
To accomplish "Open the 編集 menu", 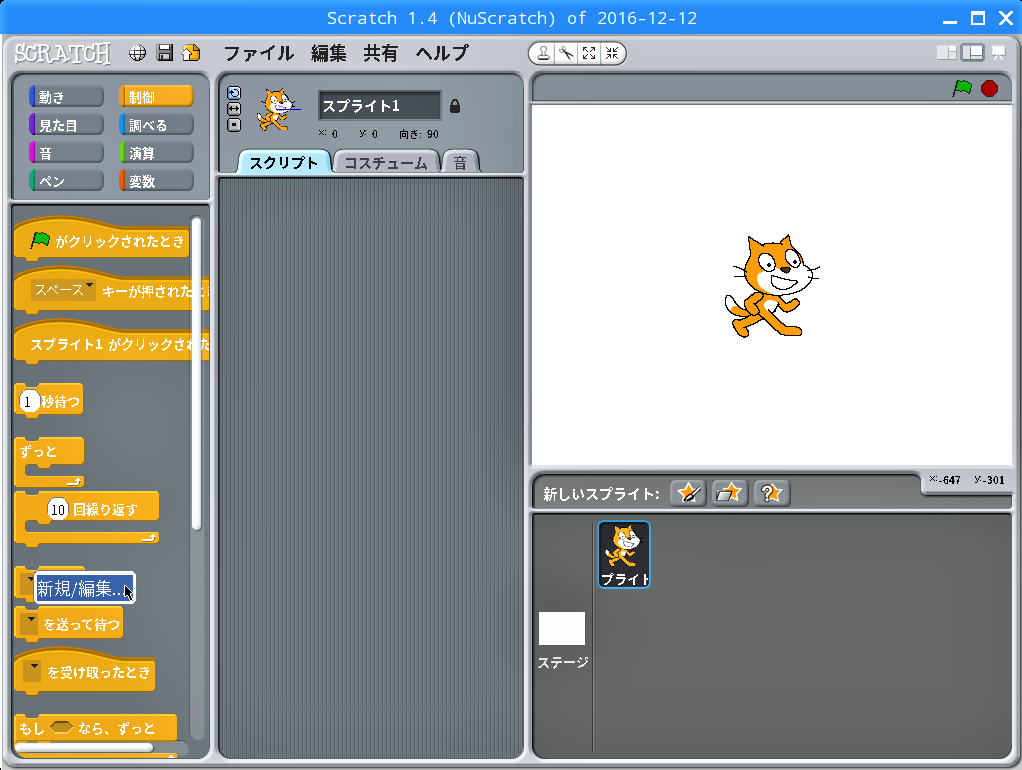I will point(328,53).
